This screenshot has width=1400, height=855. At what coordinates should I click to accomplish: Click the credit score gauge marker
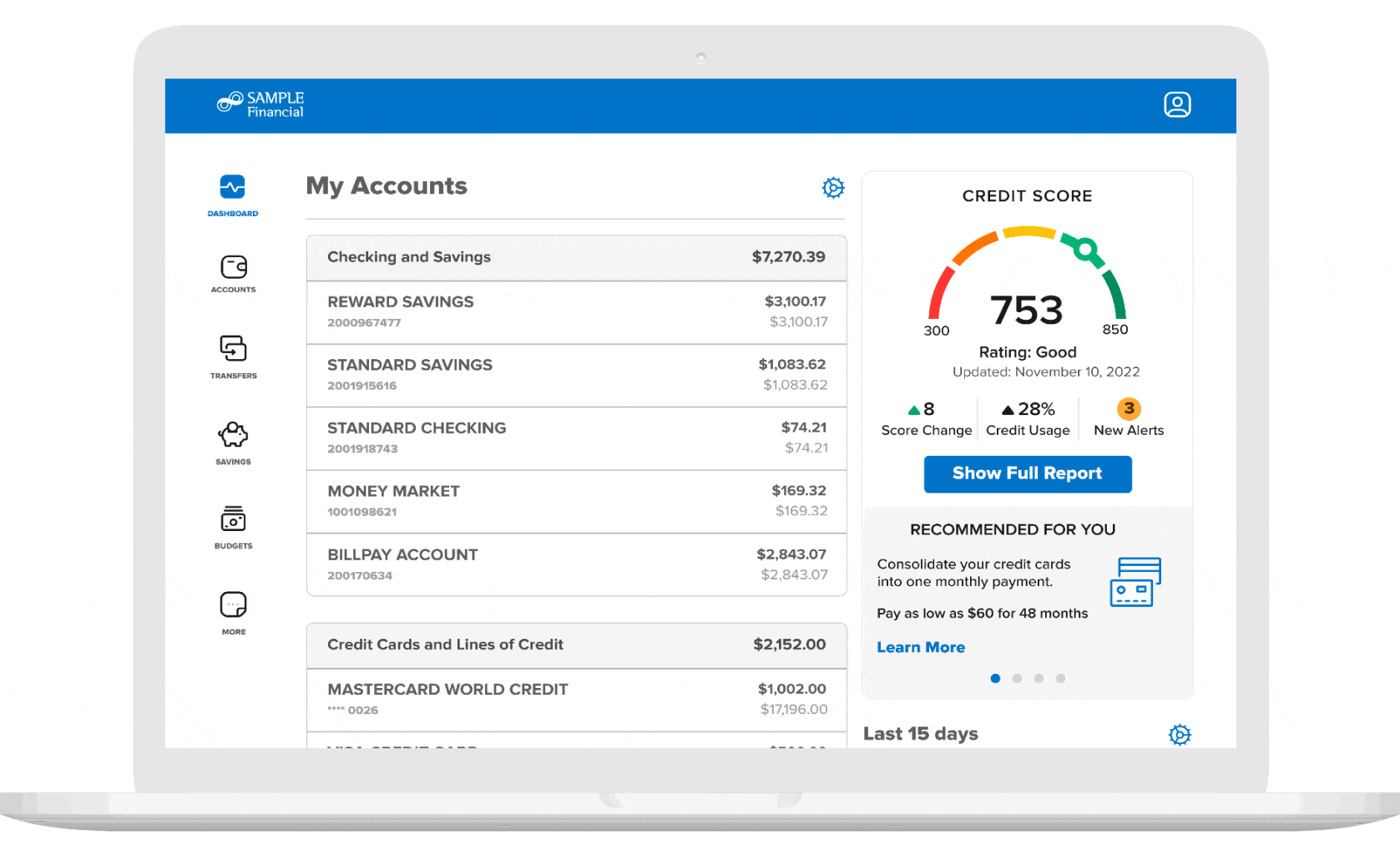(1084, 249)
